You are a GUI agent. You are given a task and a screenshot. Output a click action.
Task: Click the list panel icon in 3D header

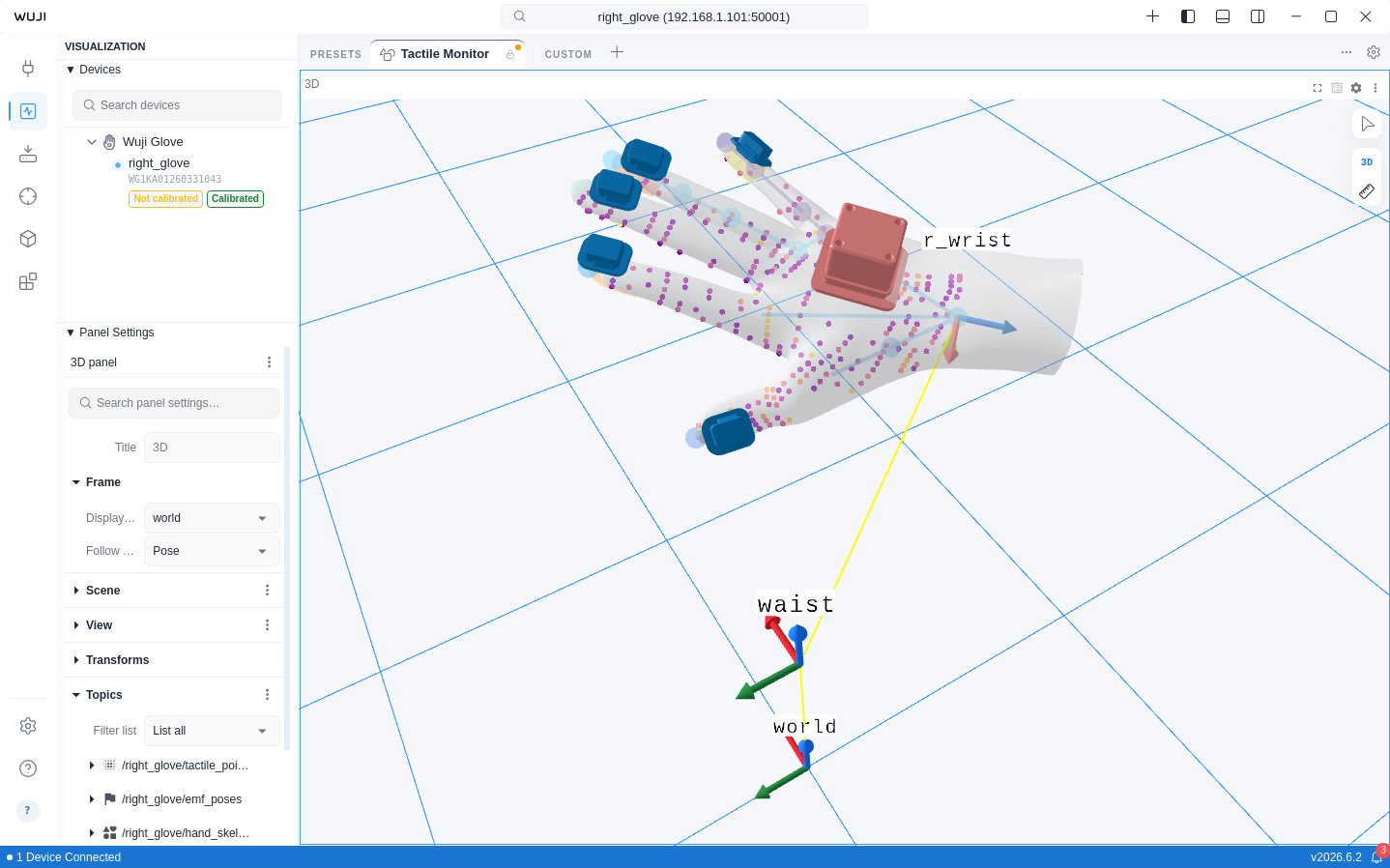point(1337,88)
